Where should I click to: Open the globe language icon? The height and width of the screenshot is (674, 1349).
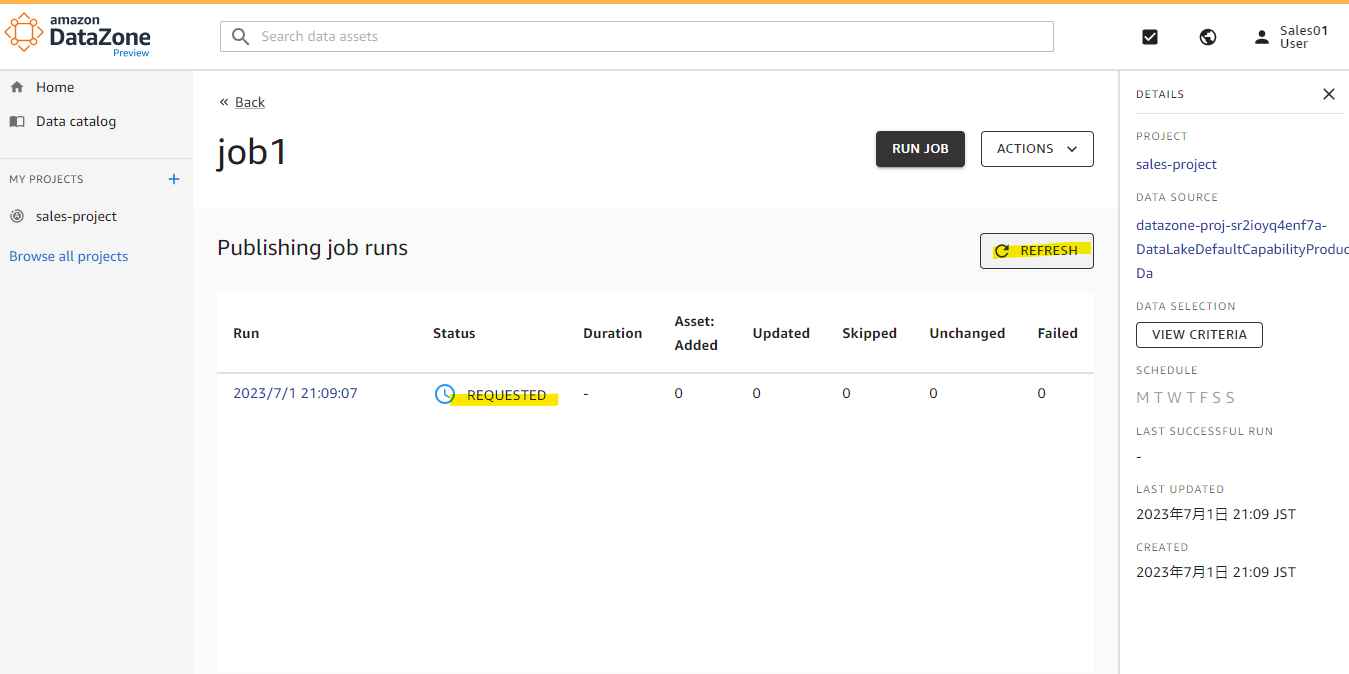pos(1208,37)
